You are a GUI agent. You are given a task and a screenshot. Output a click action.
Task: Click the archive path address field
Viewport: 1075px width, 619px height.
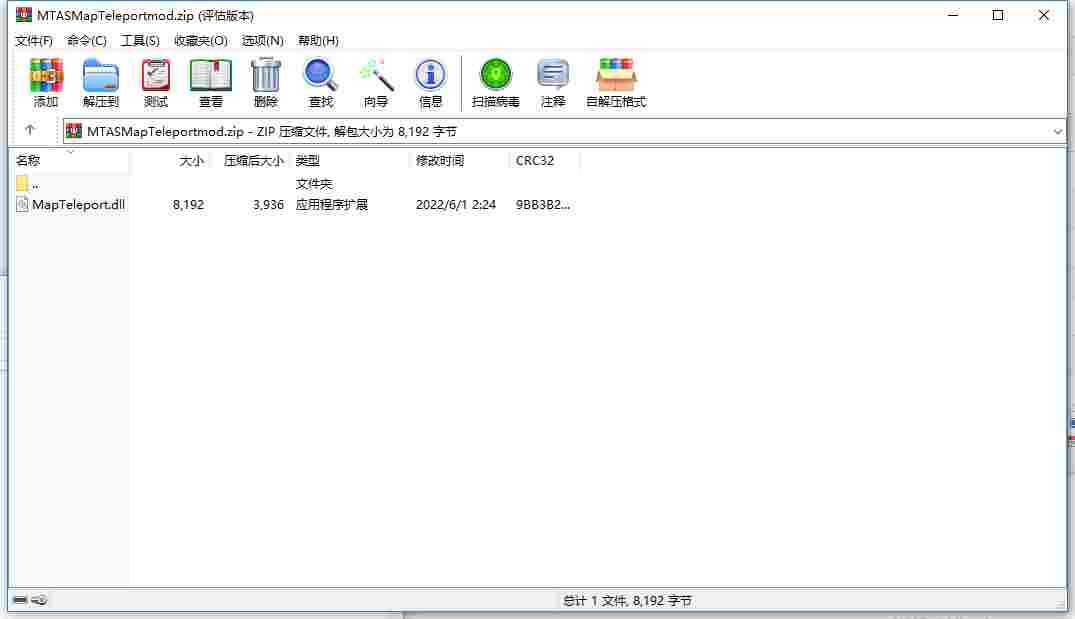click(564, 132)
